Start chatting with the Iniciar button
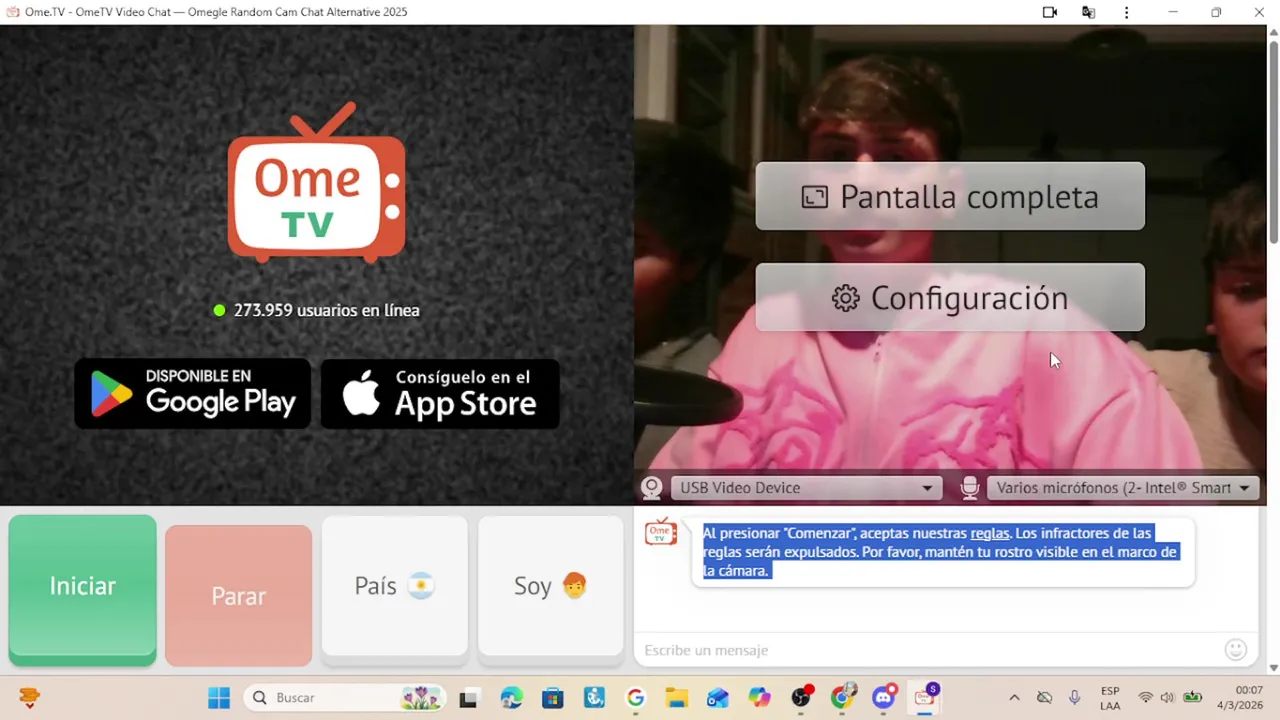This screenshot has width=1280, height=720. coord(82,589)
